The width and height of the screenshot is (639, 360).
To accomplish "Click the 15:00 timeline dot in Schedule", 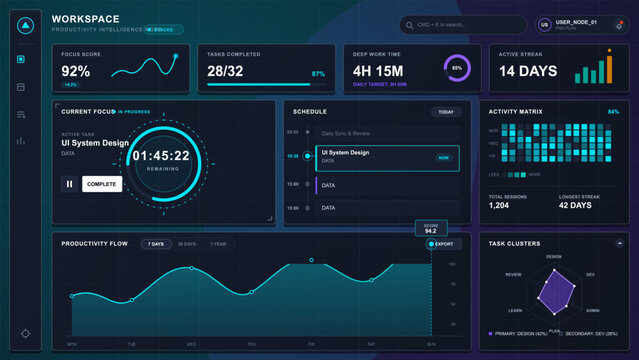I will (307, 208).
